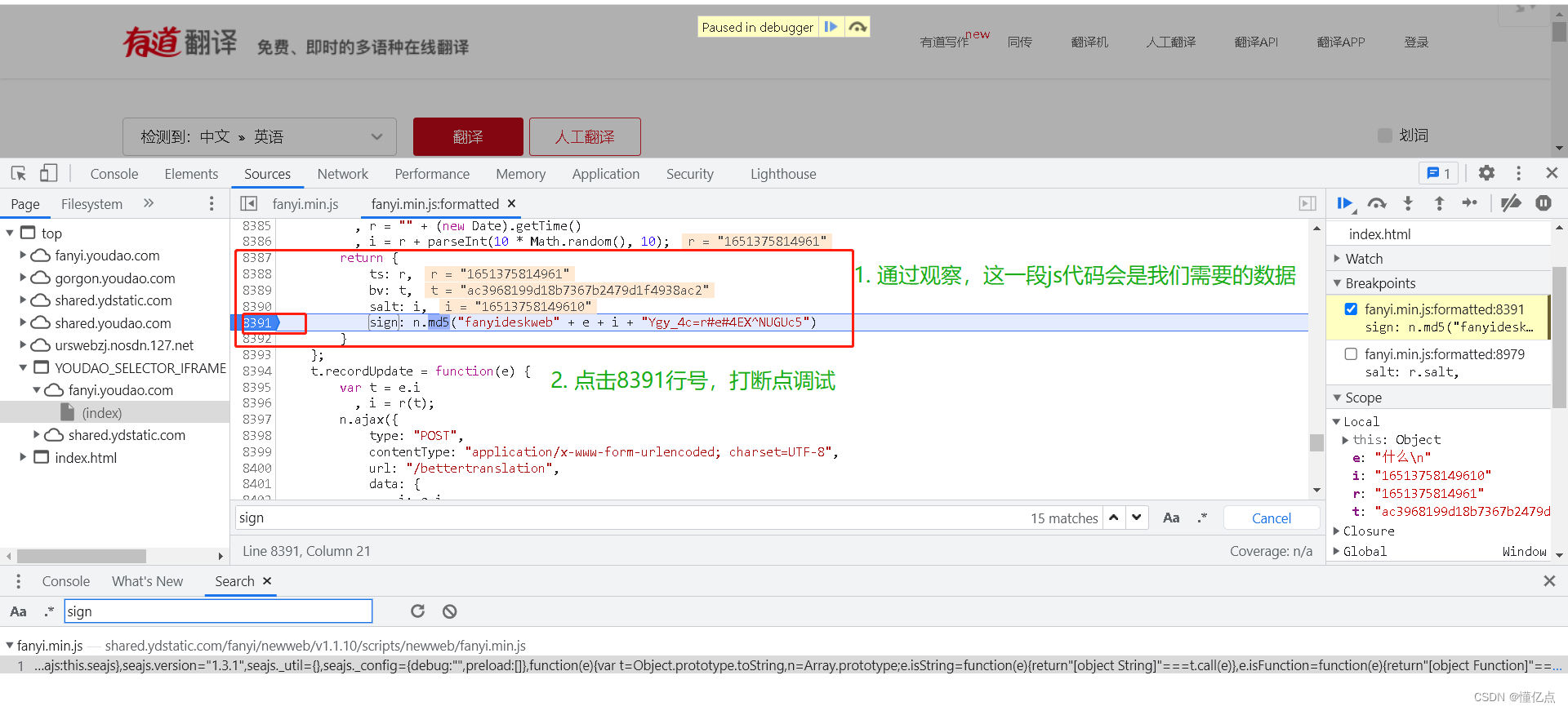Click the navigator horizontal scrollbar
The width and height of the screenshot is (1568, 711).
tap(82, 556)
